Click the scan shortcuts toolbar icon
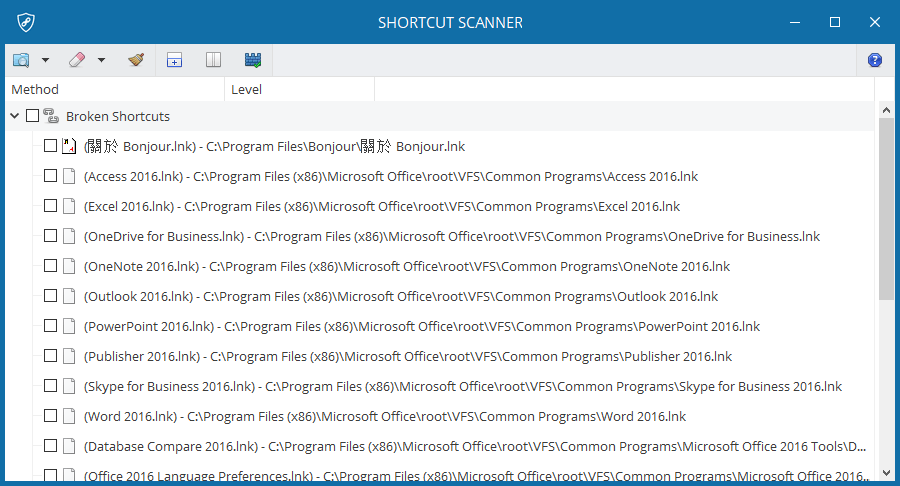Image resolution: width=900 pixels, height=486 pixels. 21,60
